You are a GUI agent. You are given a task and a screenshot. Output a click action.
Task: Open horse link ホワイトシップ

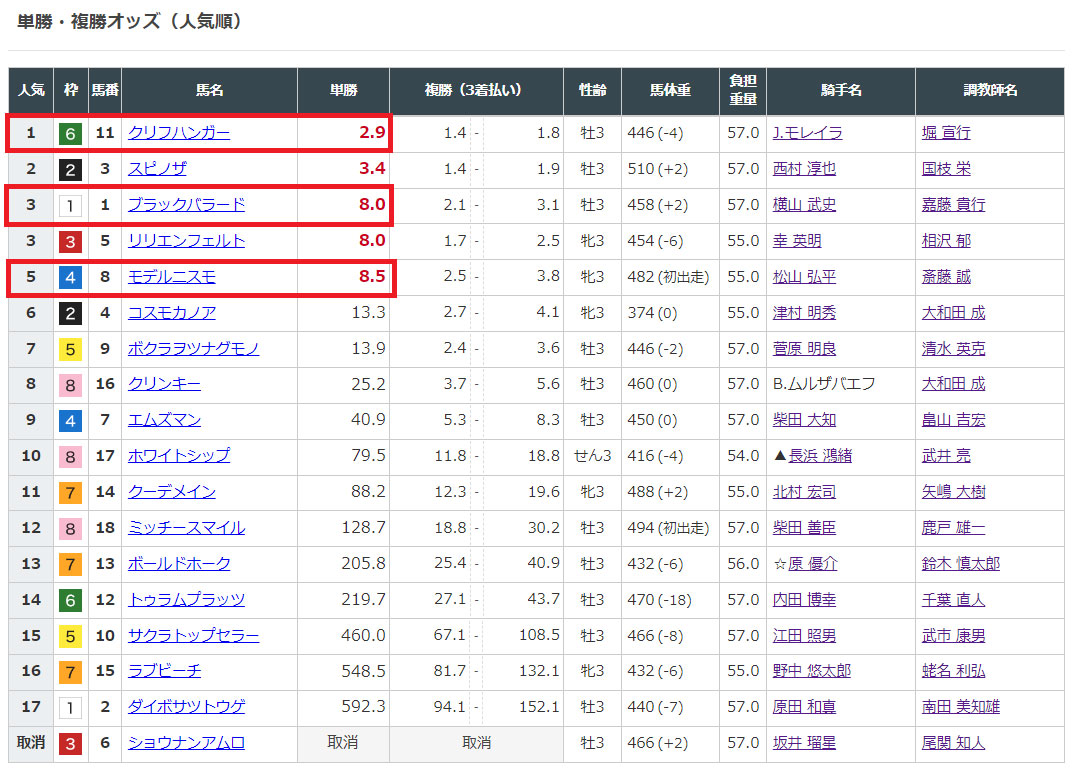(x=178, y=456)
